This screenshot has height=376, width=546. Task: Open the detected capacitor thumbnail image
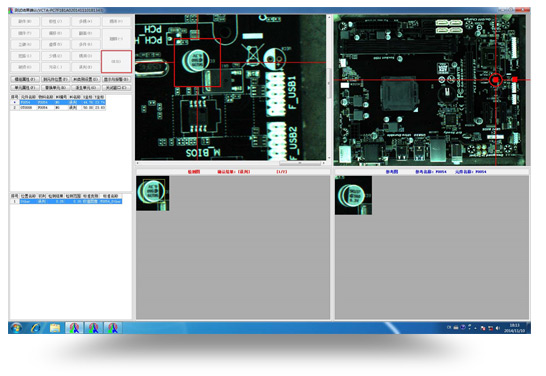click(x=153, y=193)
